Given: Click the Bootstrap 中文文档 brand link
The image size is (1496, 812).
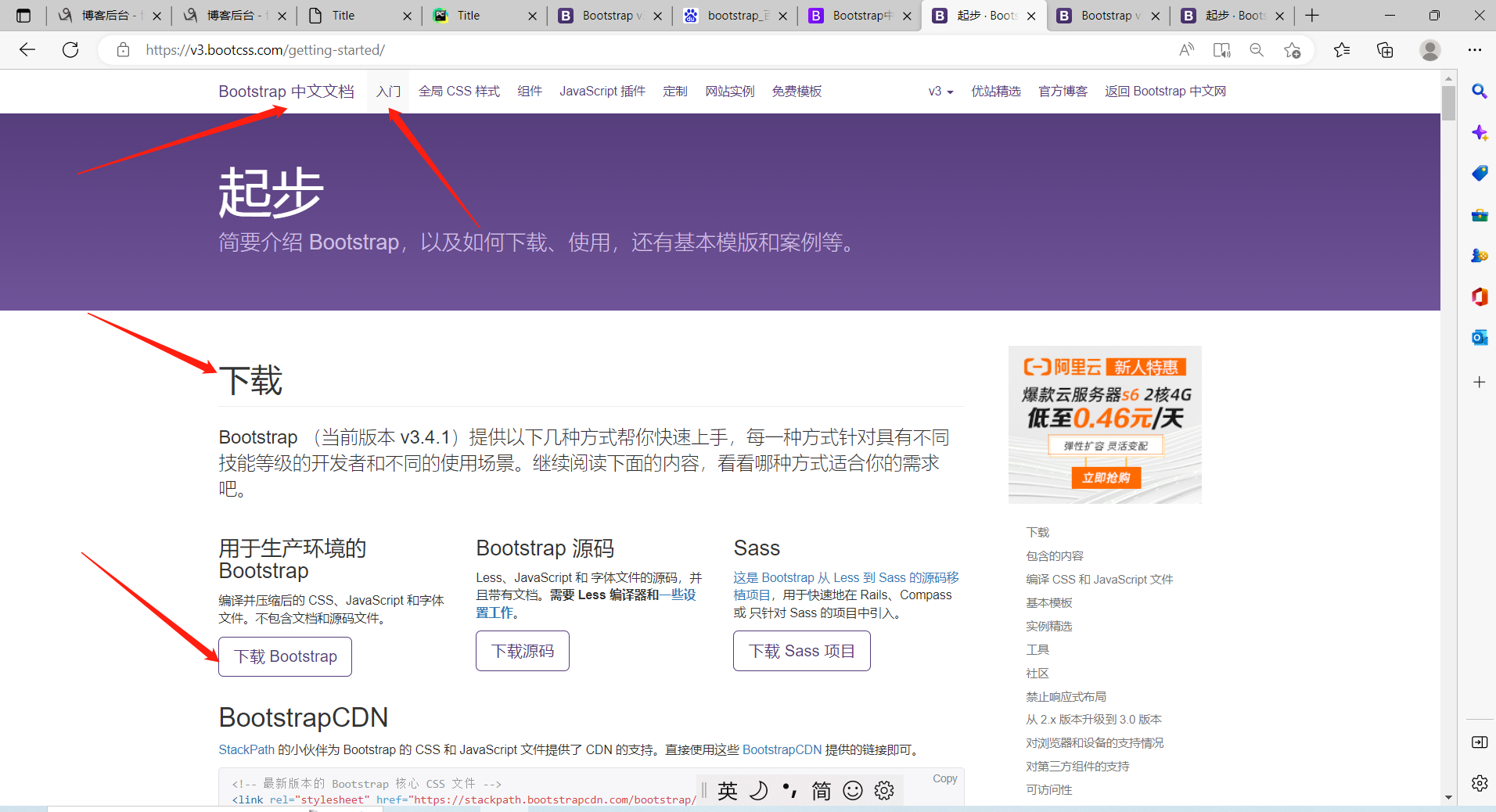Looking at the screenshot, I should point(286,92).
